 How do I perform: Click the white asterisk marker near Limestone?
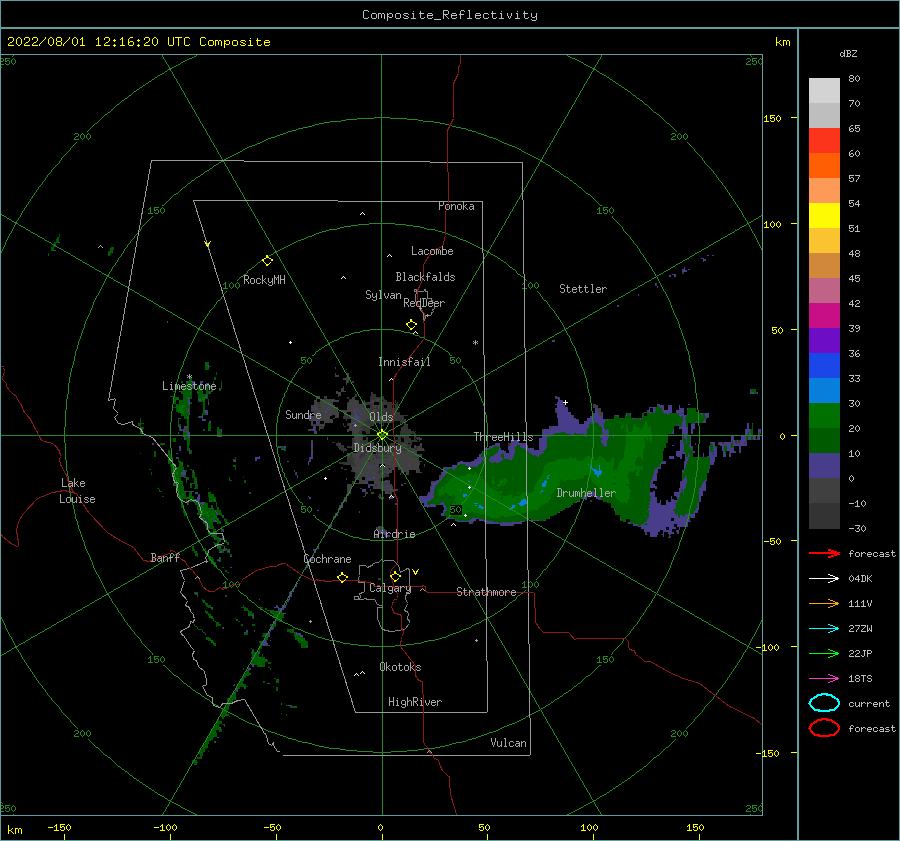[189, 377]
